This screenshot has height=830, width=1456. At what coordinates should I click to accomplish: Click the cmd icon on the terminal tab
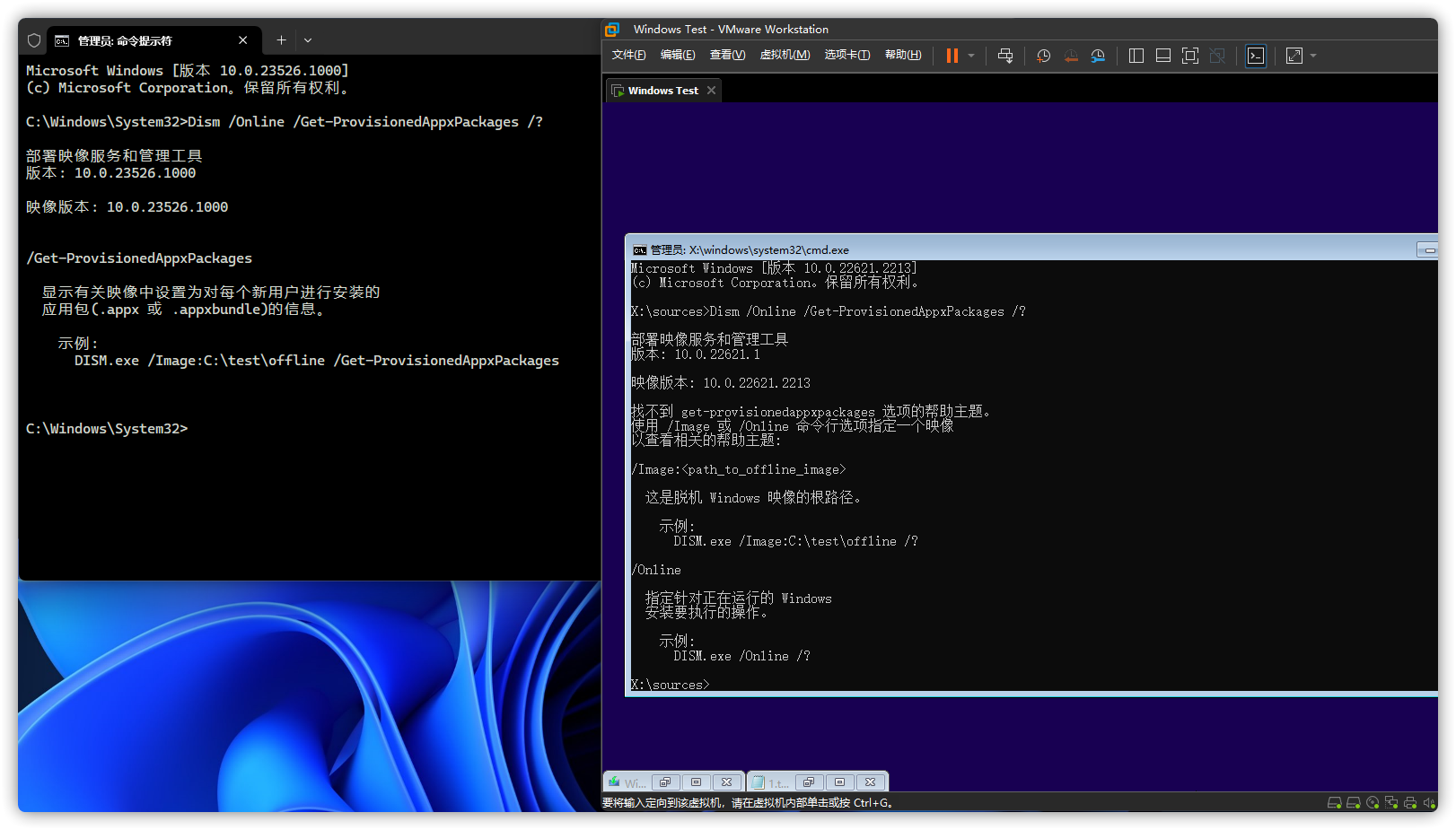[62, 40]
